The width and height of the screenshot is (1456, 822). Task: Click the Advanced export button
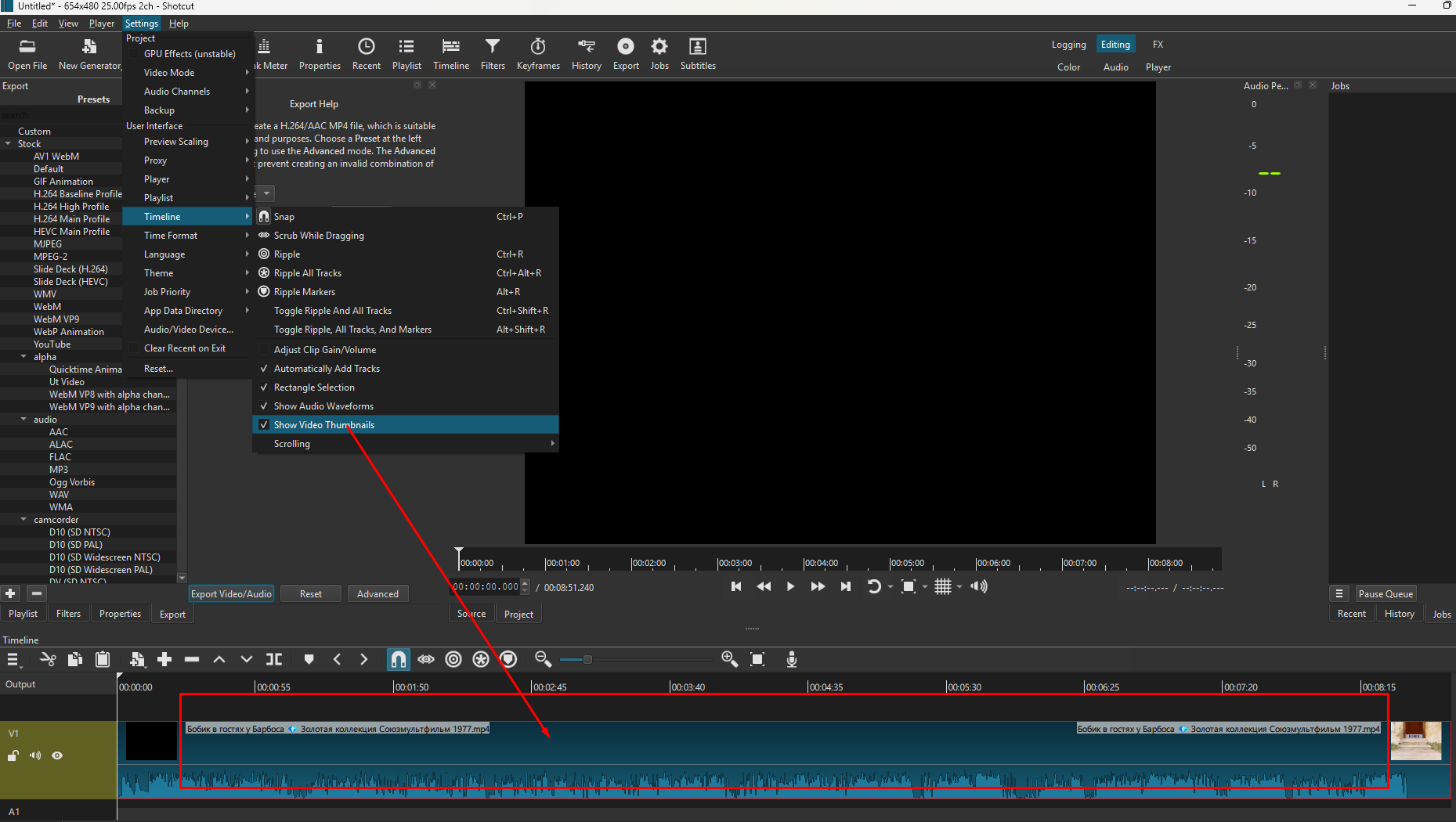[378, 594]
